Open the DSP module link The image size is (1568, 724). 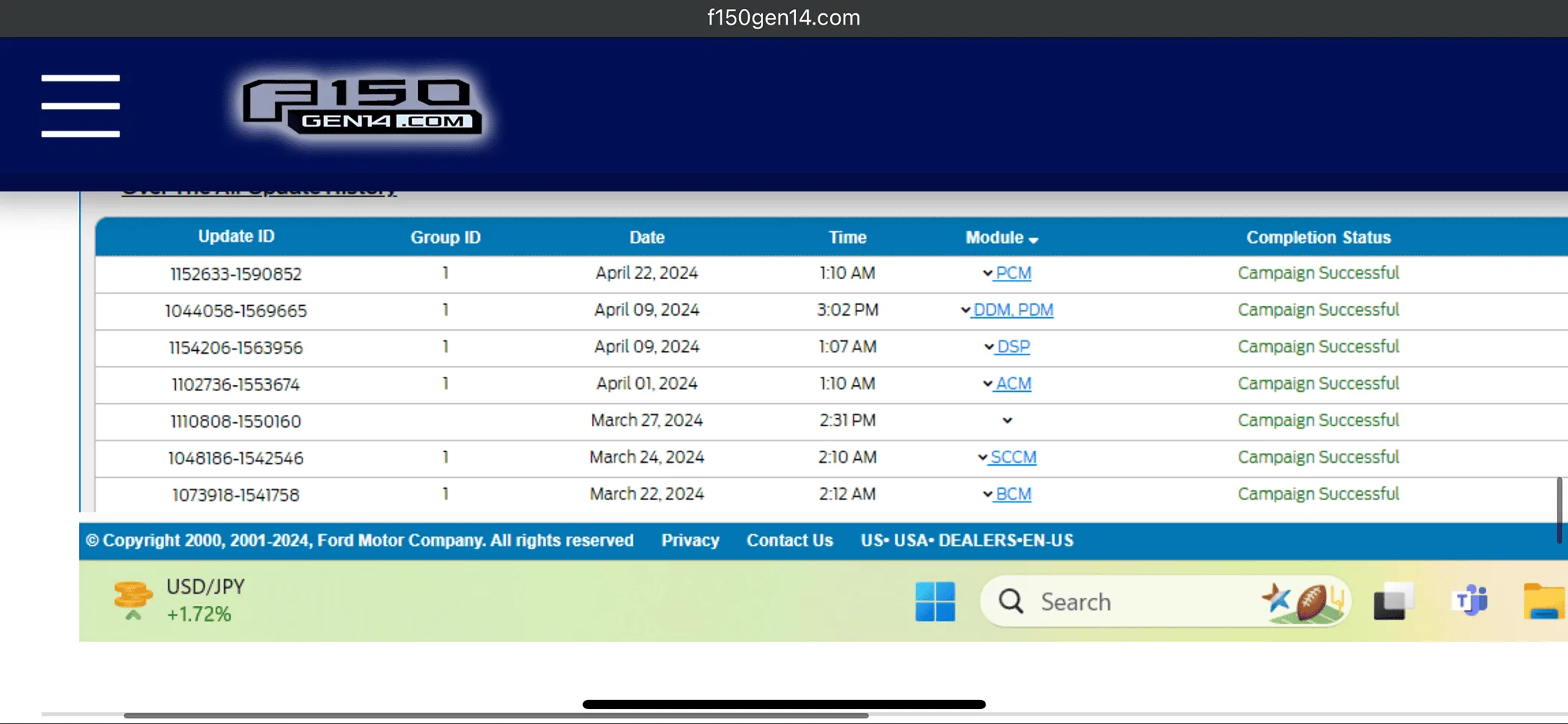click(x=1013, y=347)
